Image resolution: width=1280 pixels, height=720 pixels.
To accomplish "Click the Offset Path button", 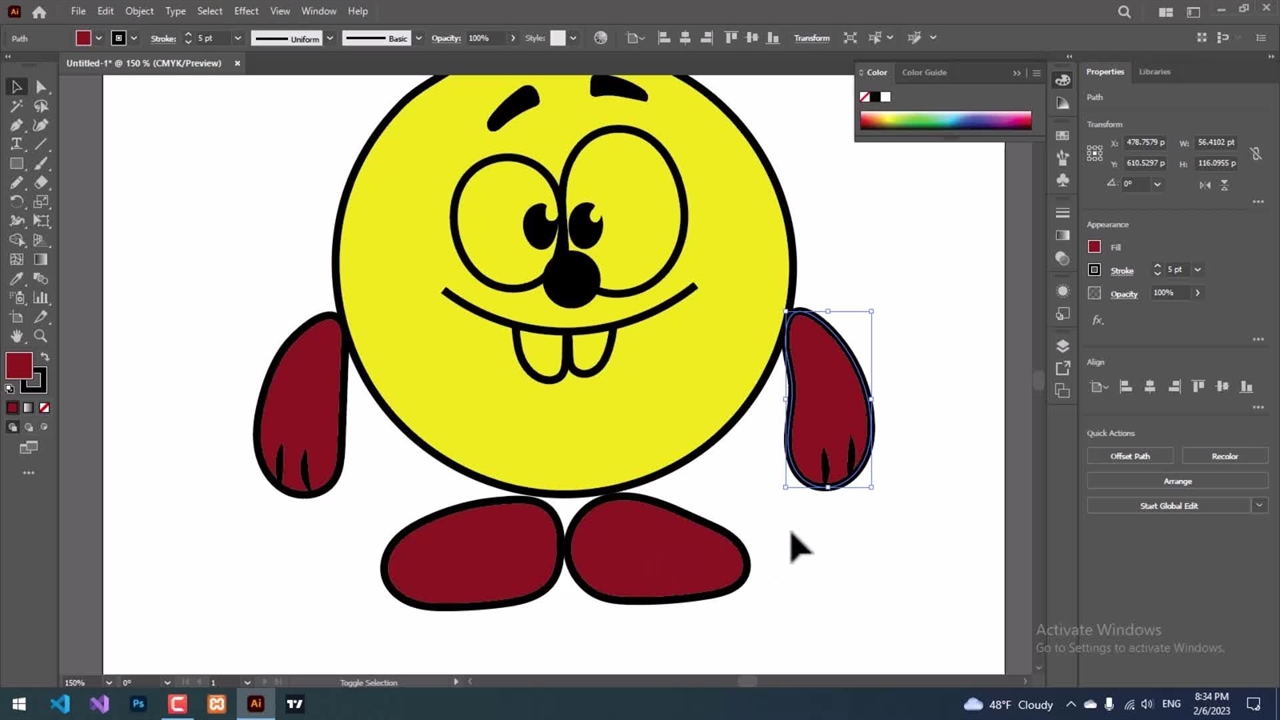I will pyautogui.click(x=1130, y=456).
